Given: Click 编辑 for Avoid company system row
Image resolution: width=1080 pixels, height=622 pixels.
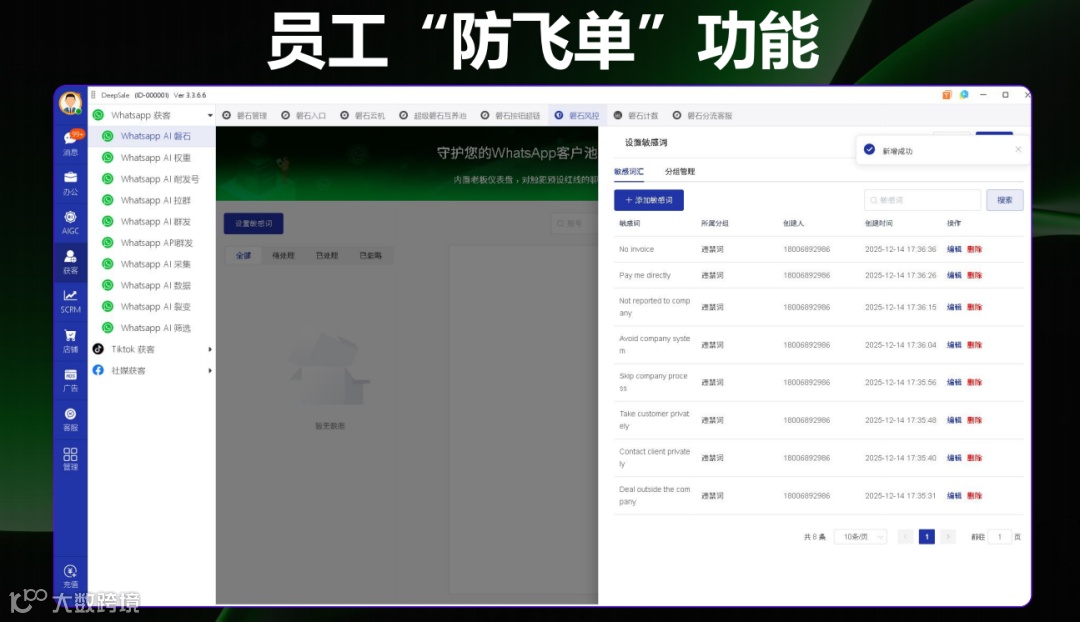Looking at the screenshot, I should [x=954, y=345].
